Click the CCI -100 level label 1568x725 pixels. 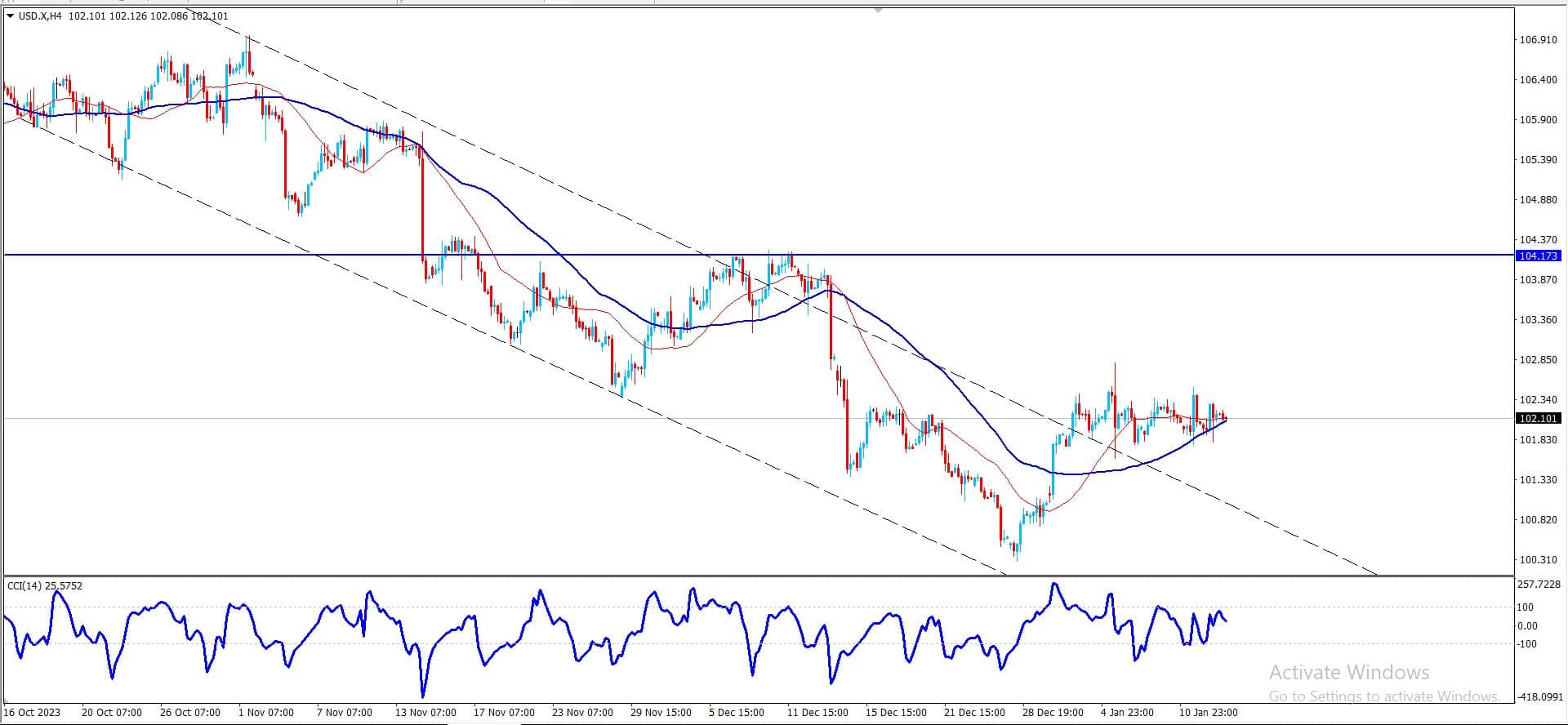point(1527,643)
